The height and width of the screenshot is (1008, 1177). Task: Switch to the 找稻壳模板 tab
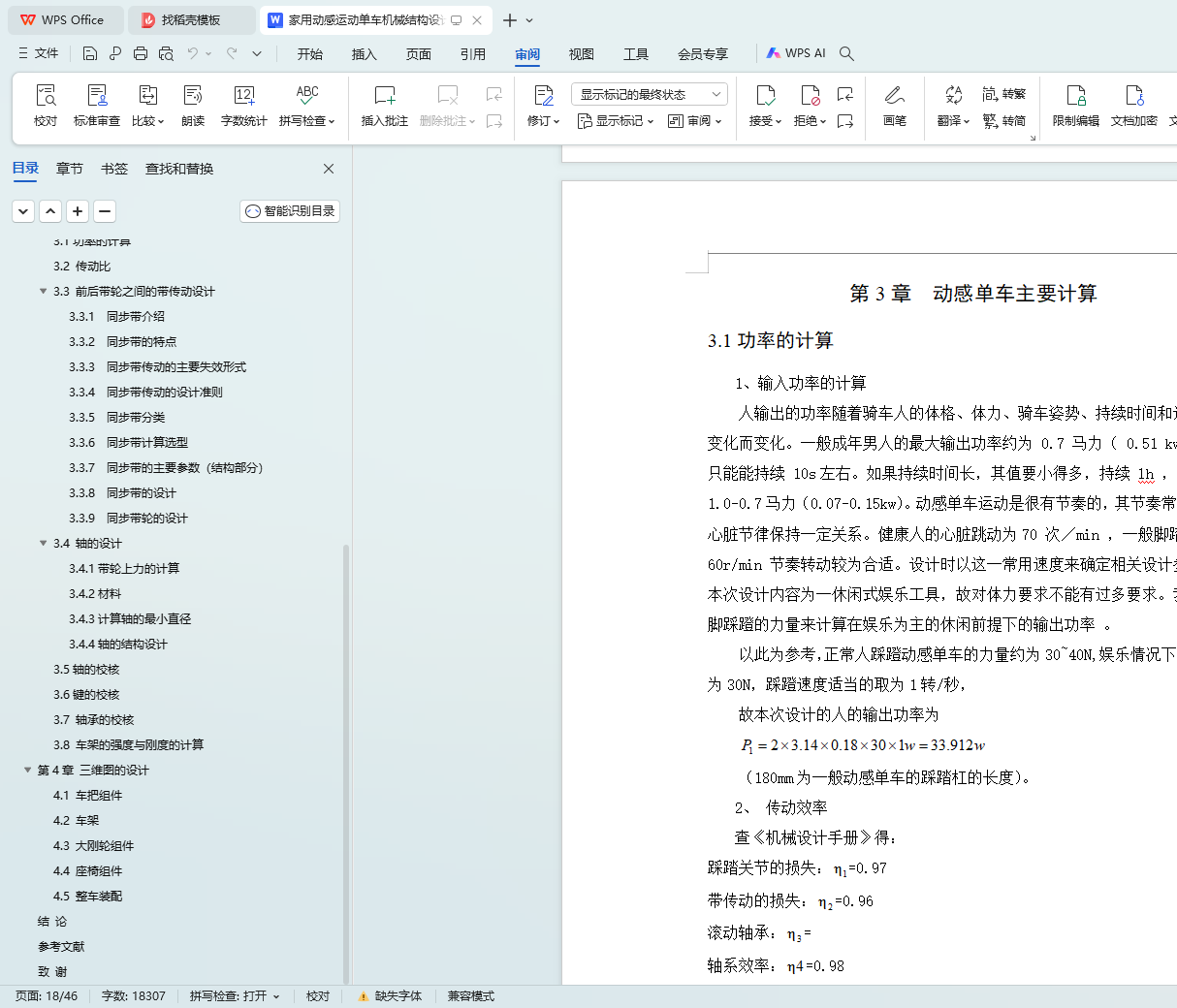tap(191, 19)
